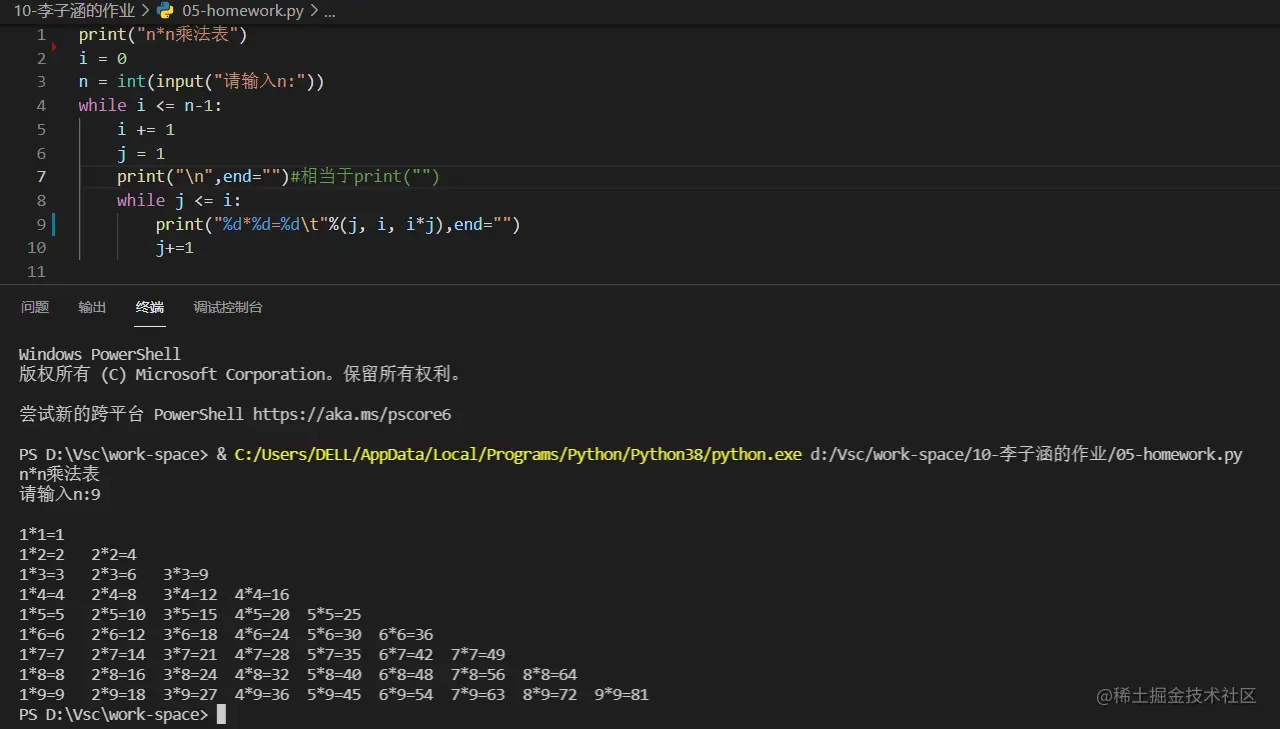Viewport: 1280px width, 729px height.
Task: Click the "8*8=64" result in the terminal
Action: pos(550,674)
